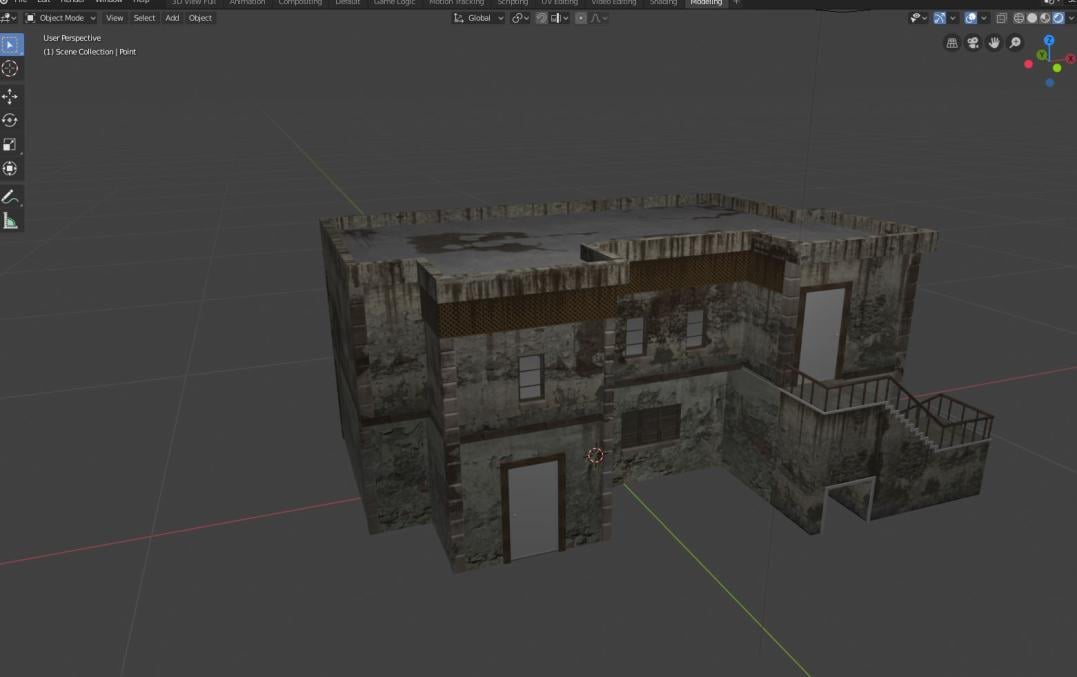Pick the Scale tool
Viewport: 1077px width, 677px height.
tap(10, 144)
